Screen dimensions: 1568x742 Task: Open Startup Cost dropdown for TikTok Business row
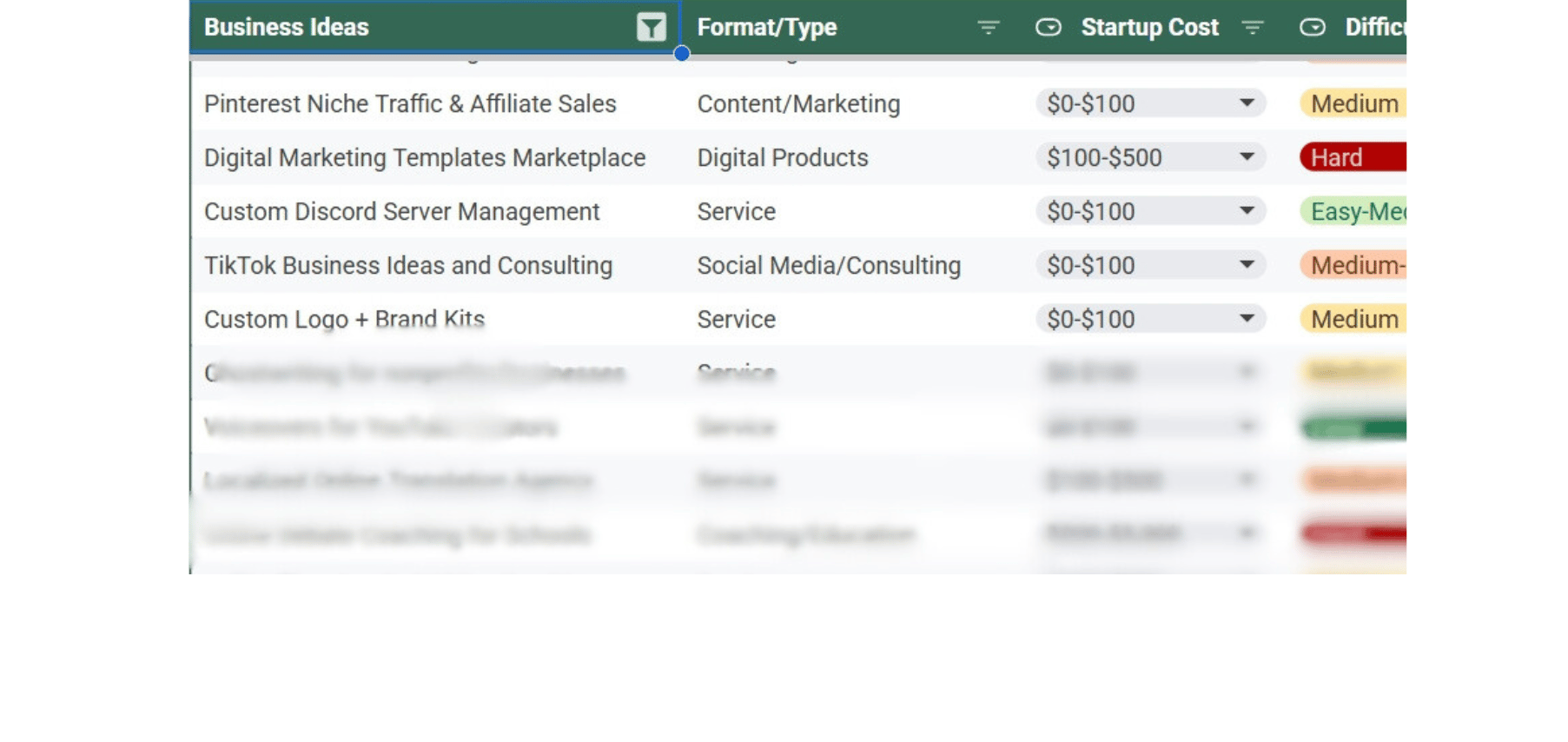(1247, 265)
